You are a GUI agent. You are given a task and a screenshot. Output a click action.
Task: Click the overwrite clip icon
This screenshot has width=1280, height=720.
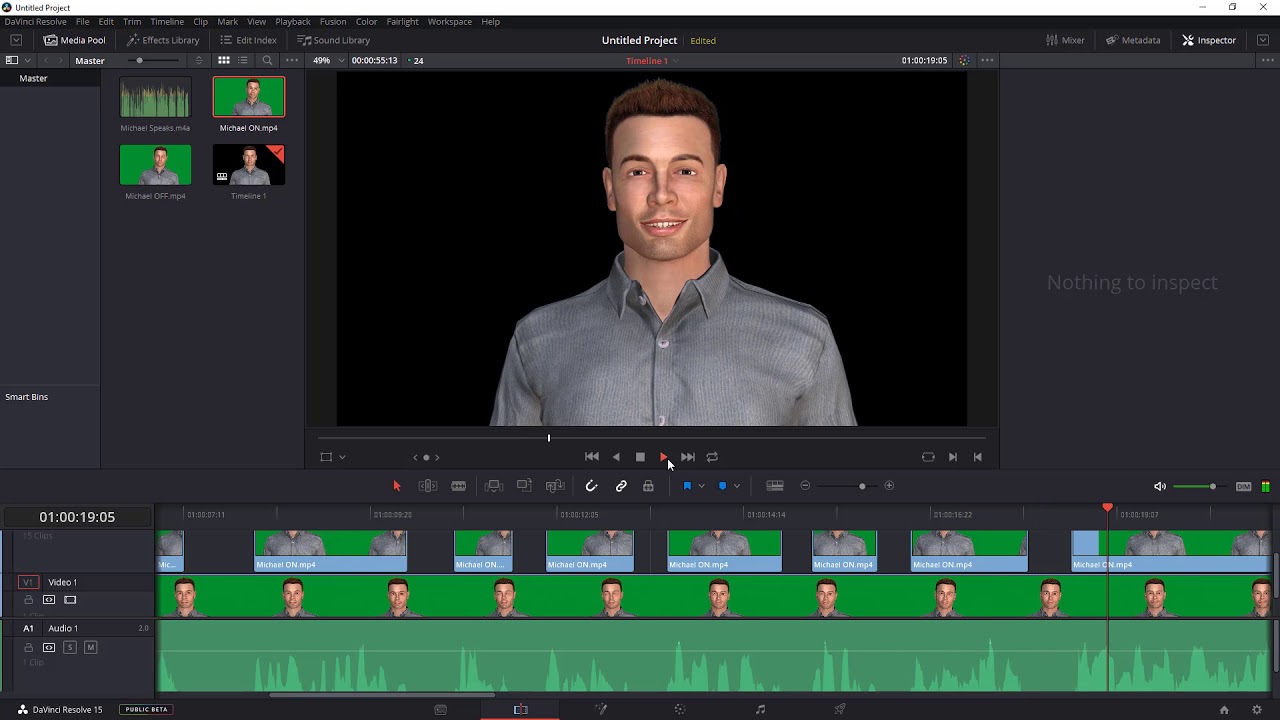point(524,486)
